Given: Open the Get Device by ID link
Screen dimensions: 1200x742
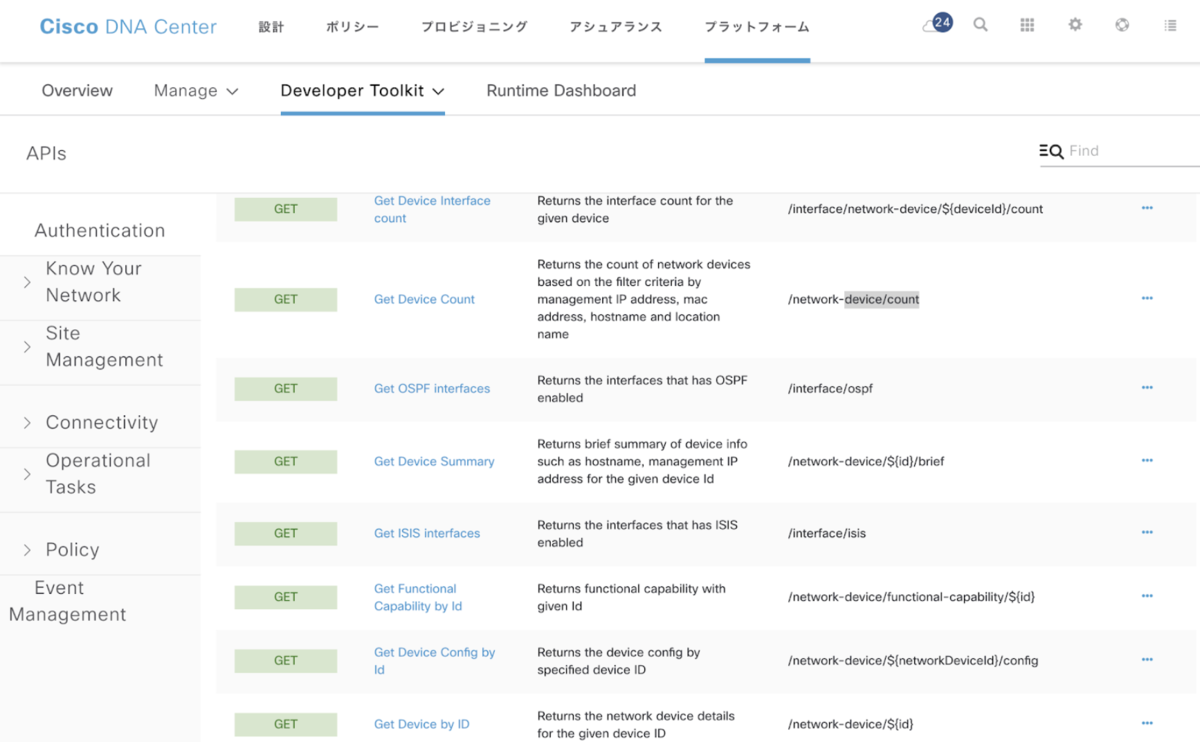Looking at the screenshot, I should [421, 724].
